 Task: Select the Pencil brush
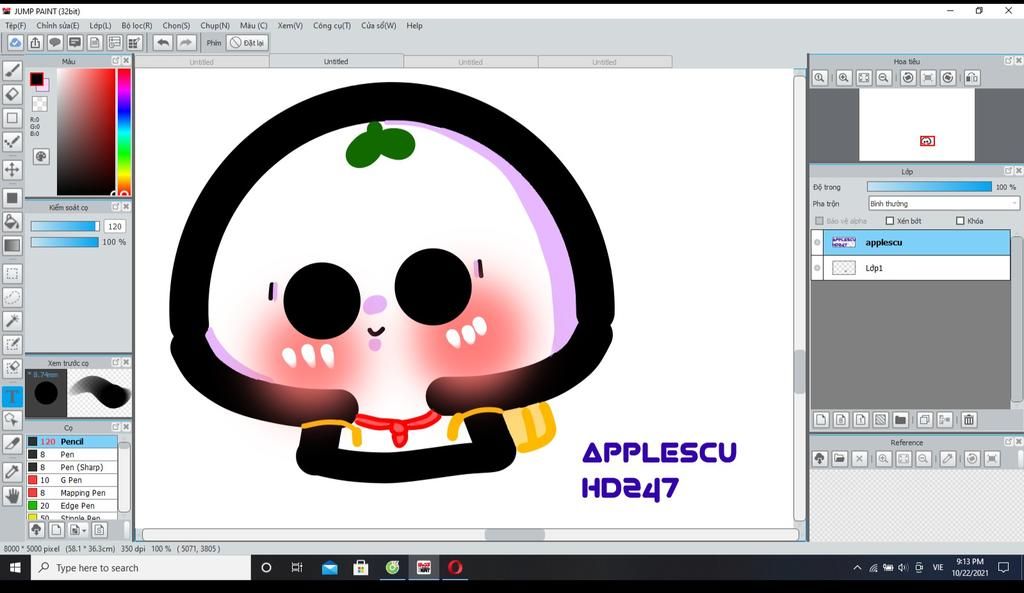[x=72, y=441]
